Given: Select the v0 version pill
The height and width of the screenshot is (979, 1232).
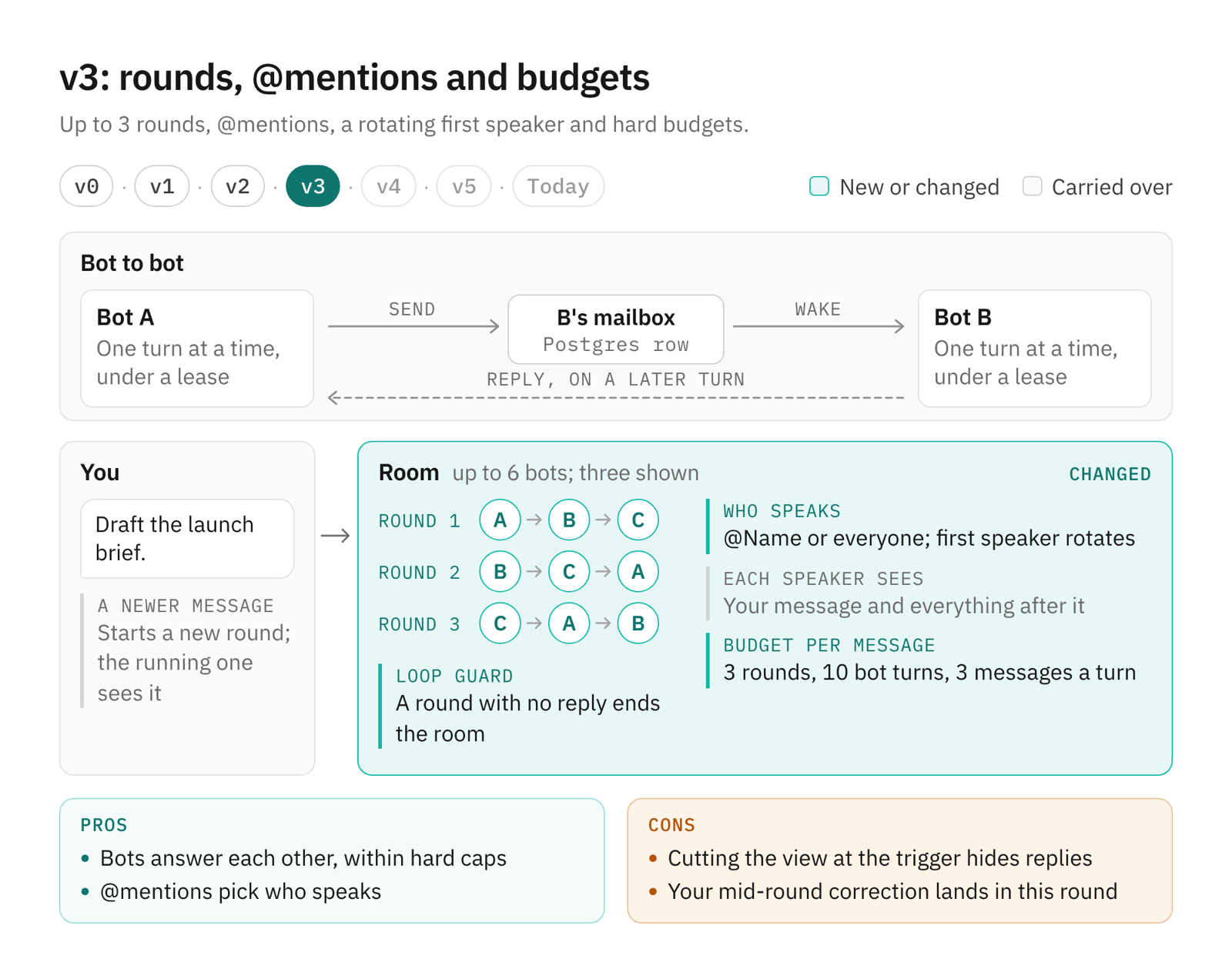Looking at the screenshot, I should pos(86,186).
